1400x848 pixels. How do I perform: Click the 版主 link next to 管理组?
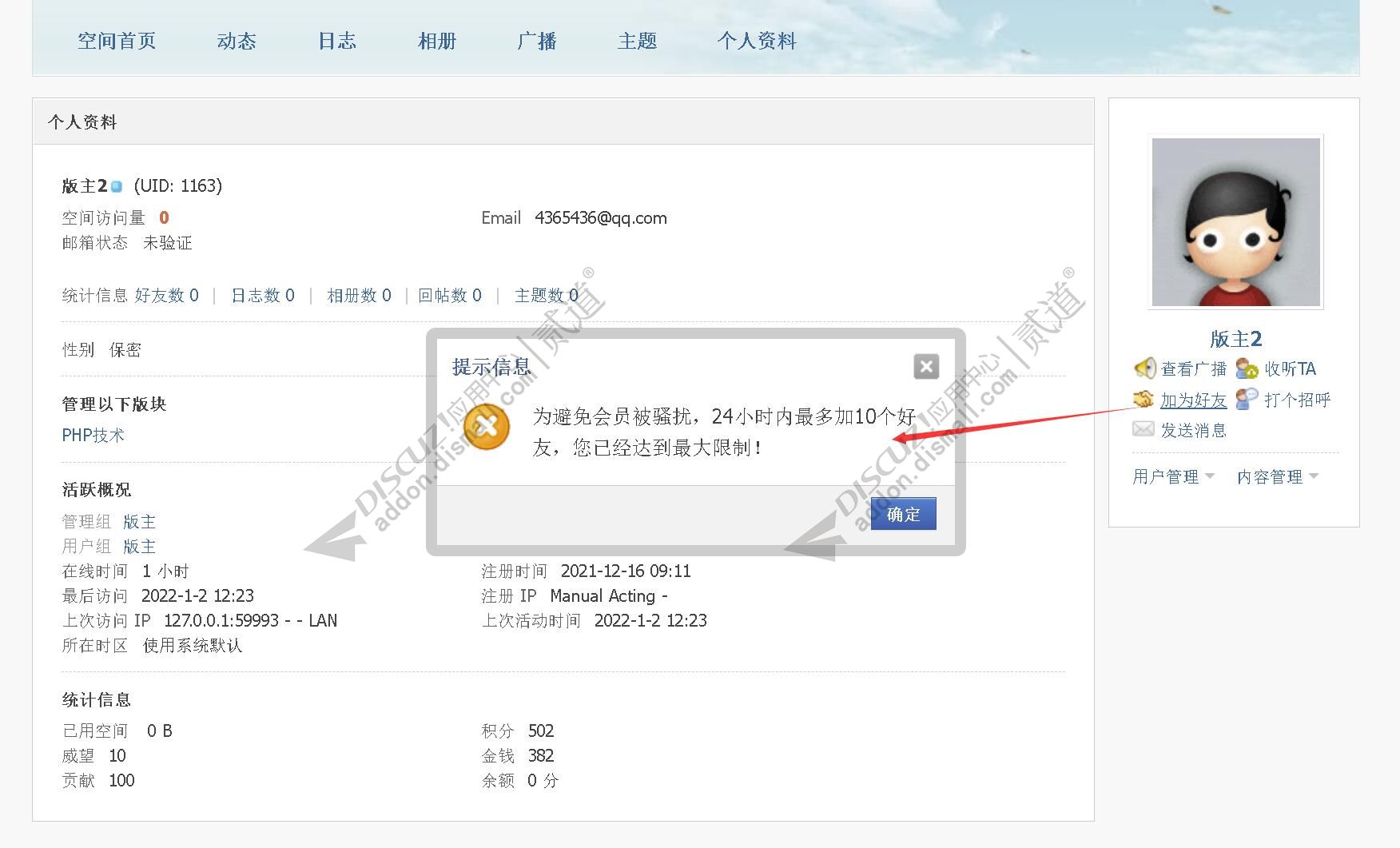[x=139, y=522]
